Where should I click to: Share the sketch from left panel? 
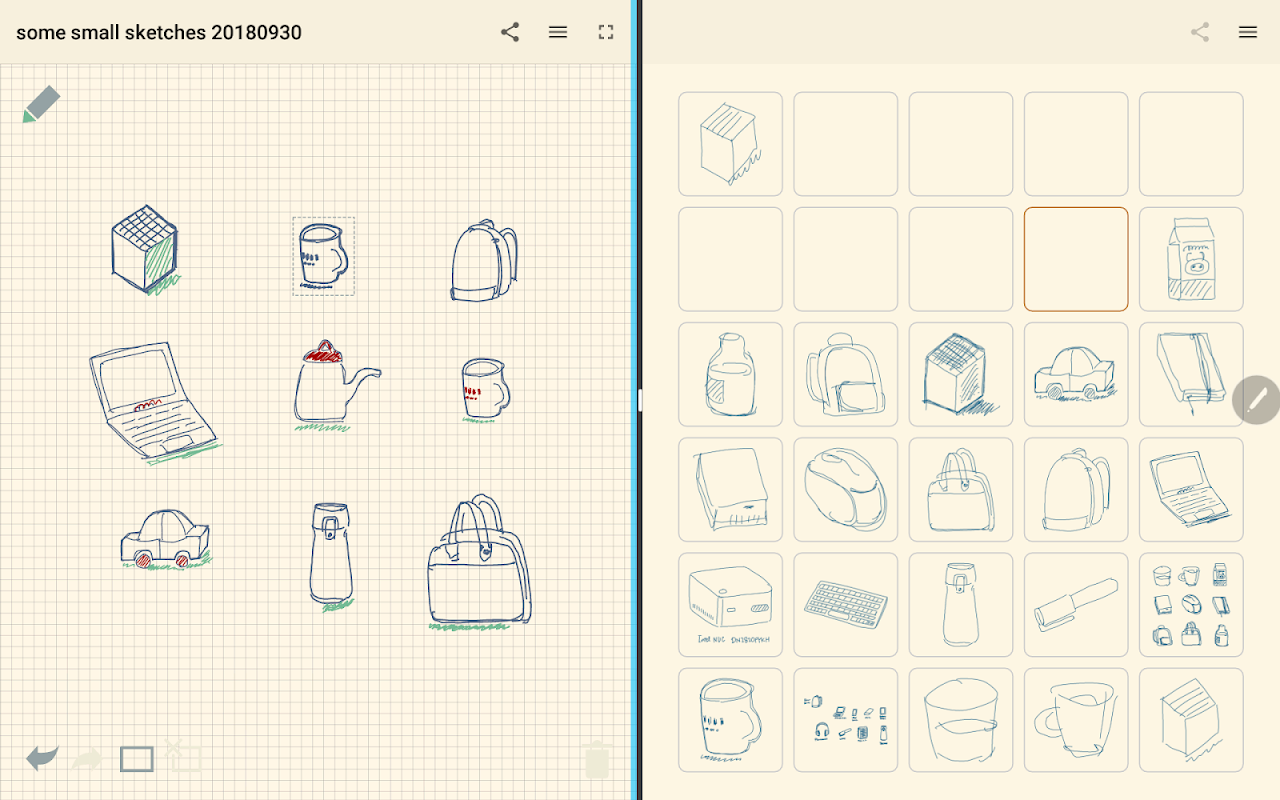click(510, 32)
